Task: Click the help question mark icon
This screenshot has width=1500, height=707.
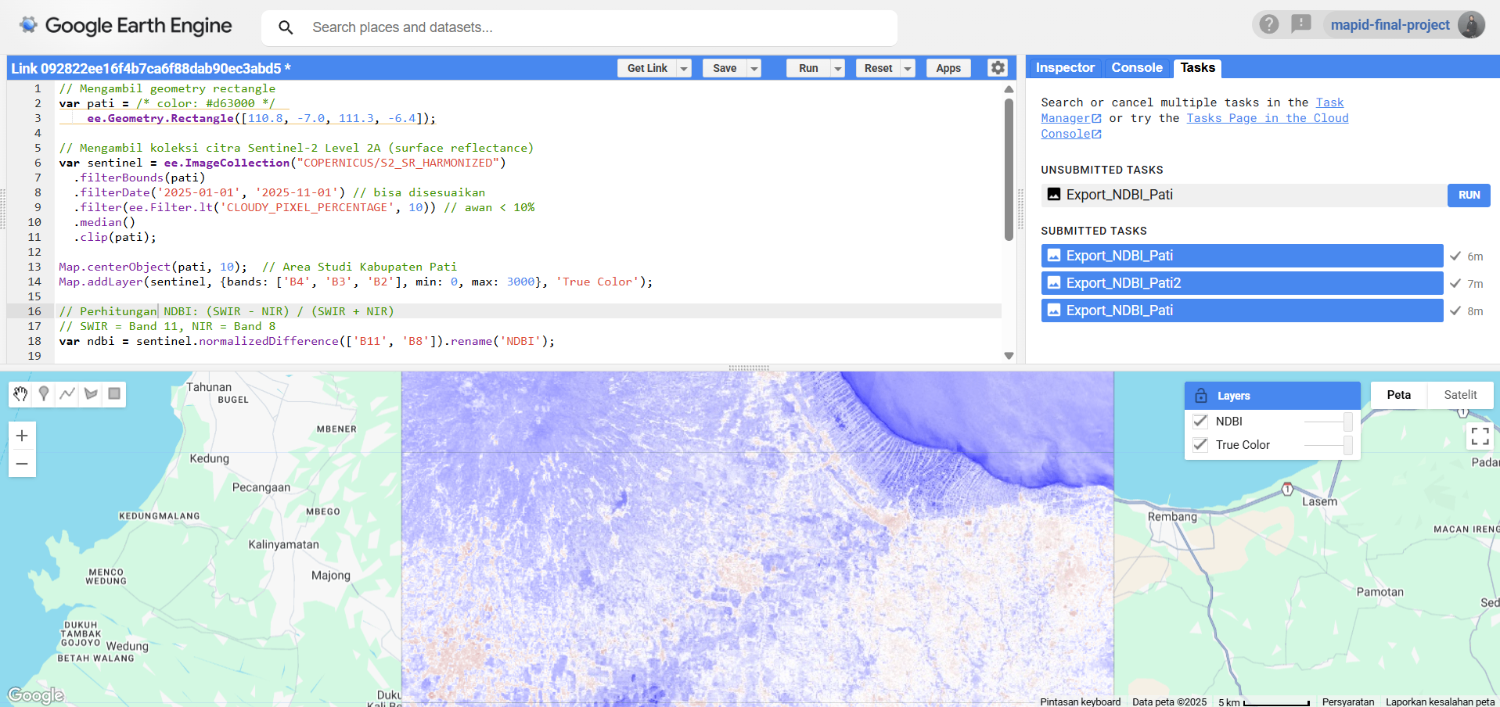Action: coord(1269,25)
